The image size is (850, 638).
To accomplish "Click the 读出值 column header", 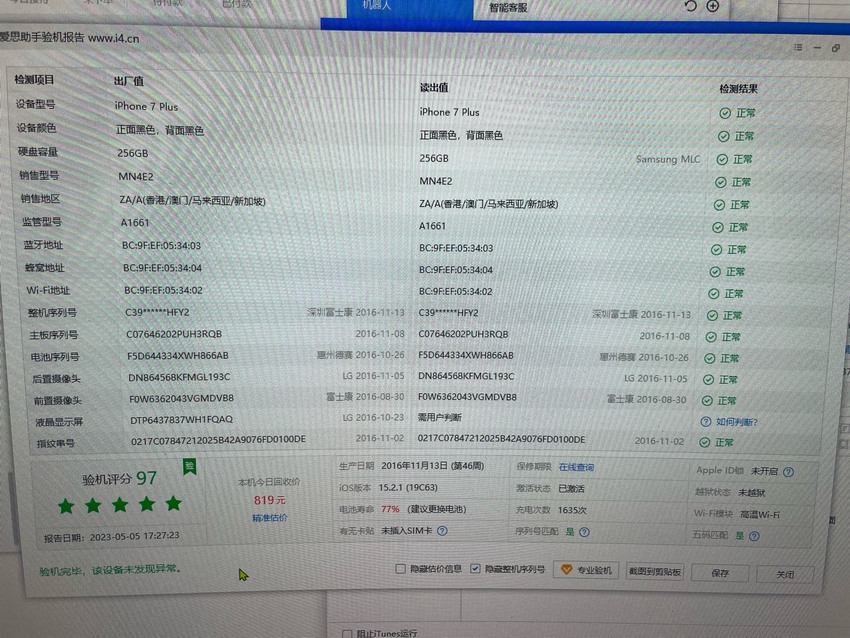I will point(434,87).
